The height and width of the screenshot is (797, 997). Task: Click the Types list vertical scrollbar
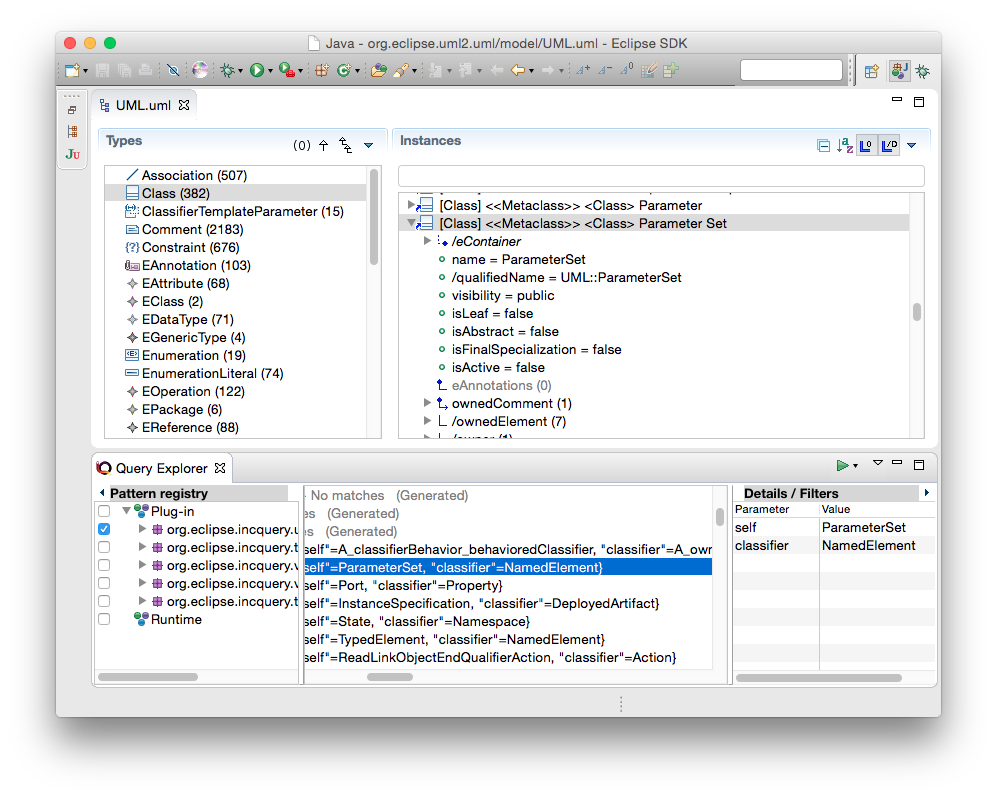pyautogui.click(x=374, y=217)
